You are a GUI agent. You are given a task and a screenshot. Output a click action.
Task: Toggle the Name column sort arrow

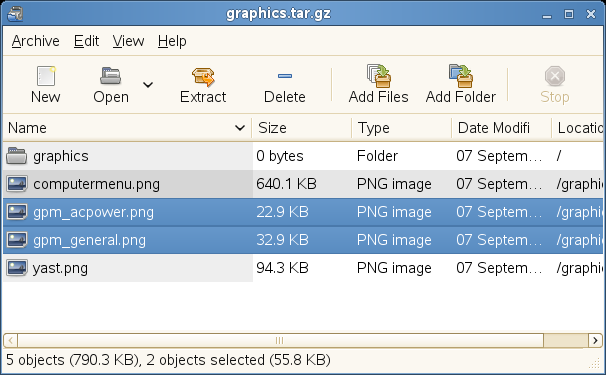pyautogui.click(x=240, y=128)
